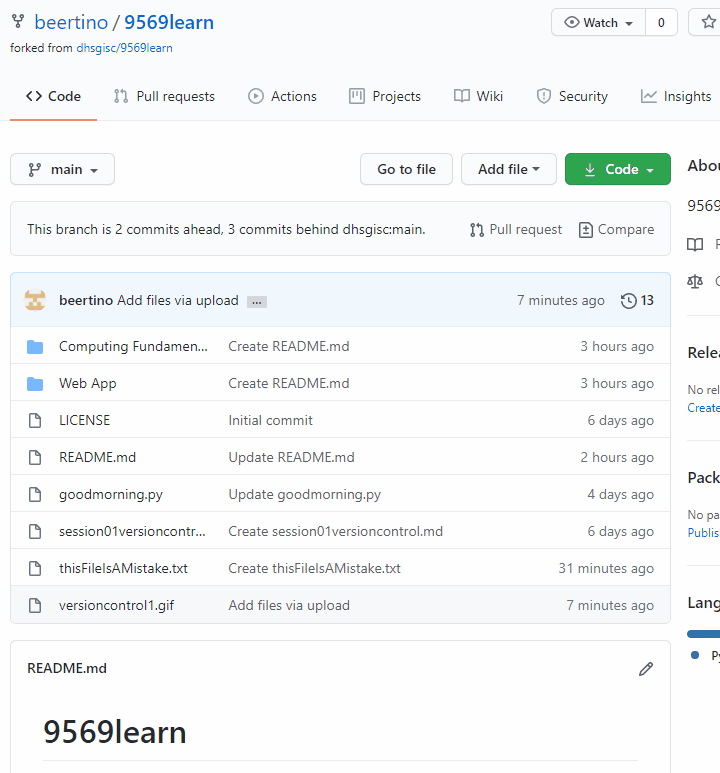Switch to the Actions tab
Screen dimensions: 720x773
tap(282, 96)
